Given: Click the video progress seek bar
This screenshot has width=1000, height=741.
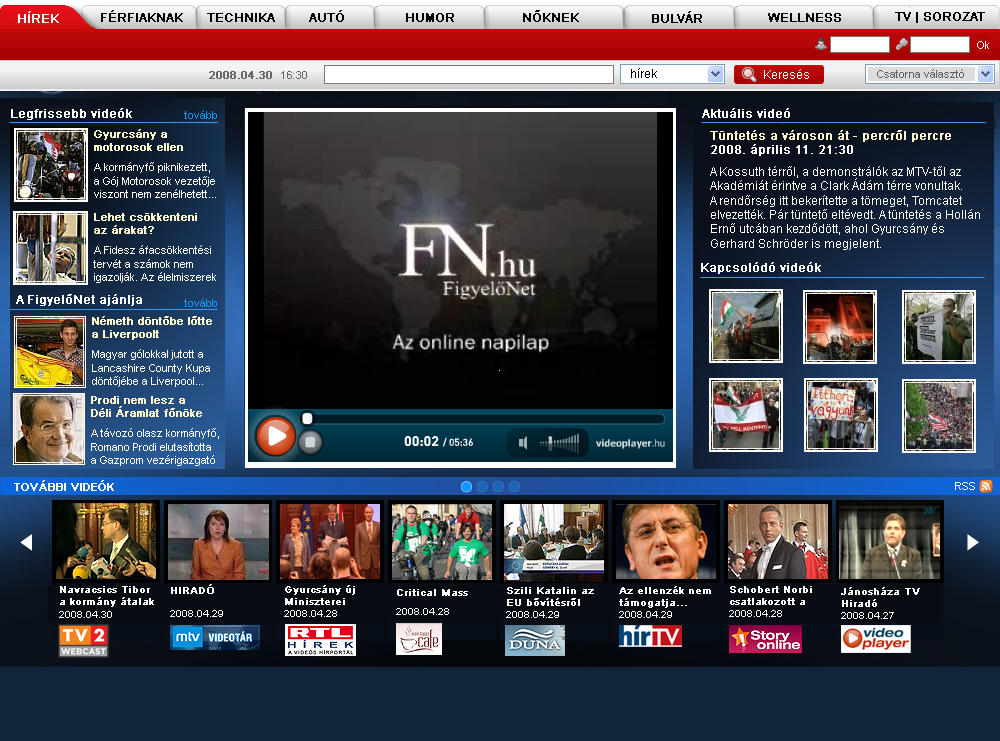Looking at the screenshot, I should [485, 419].
